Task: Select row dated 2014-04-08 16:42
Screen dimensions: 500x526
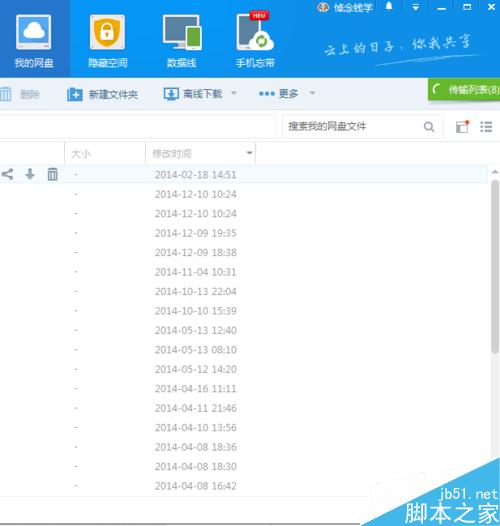Action: 244,486
